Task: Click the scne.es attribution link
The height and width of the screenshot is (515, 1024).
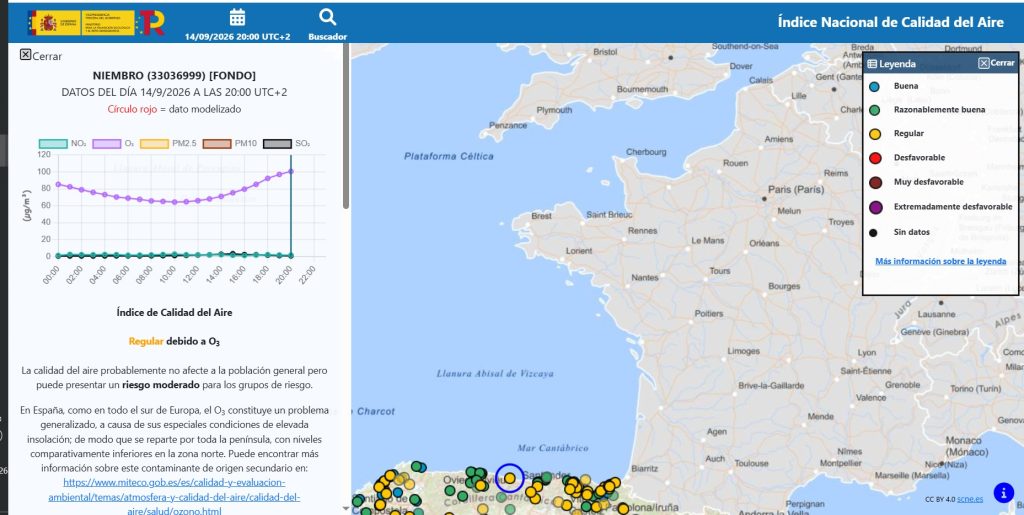Action: (x=970, y=499)
